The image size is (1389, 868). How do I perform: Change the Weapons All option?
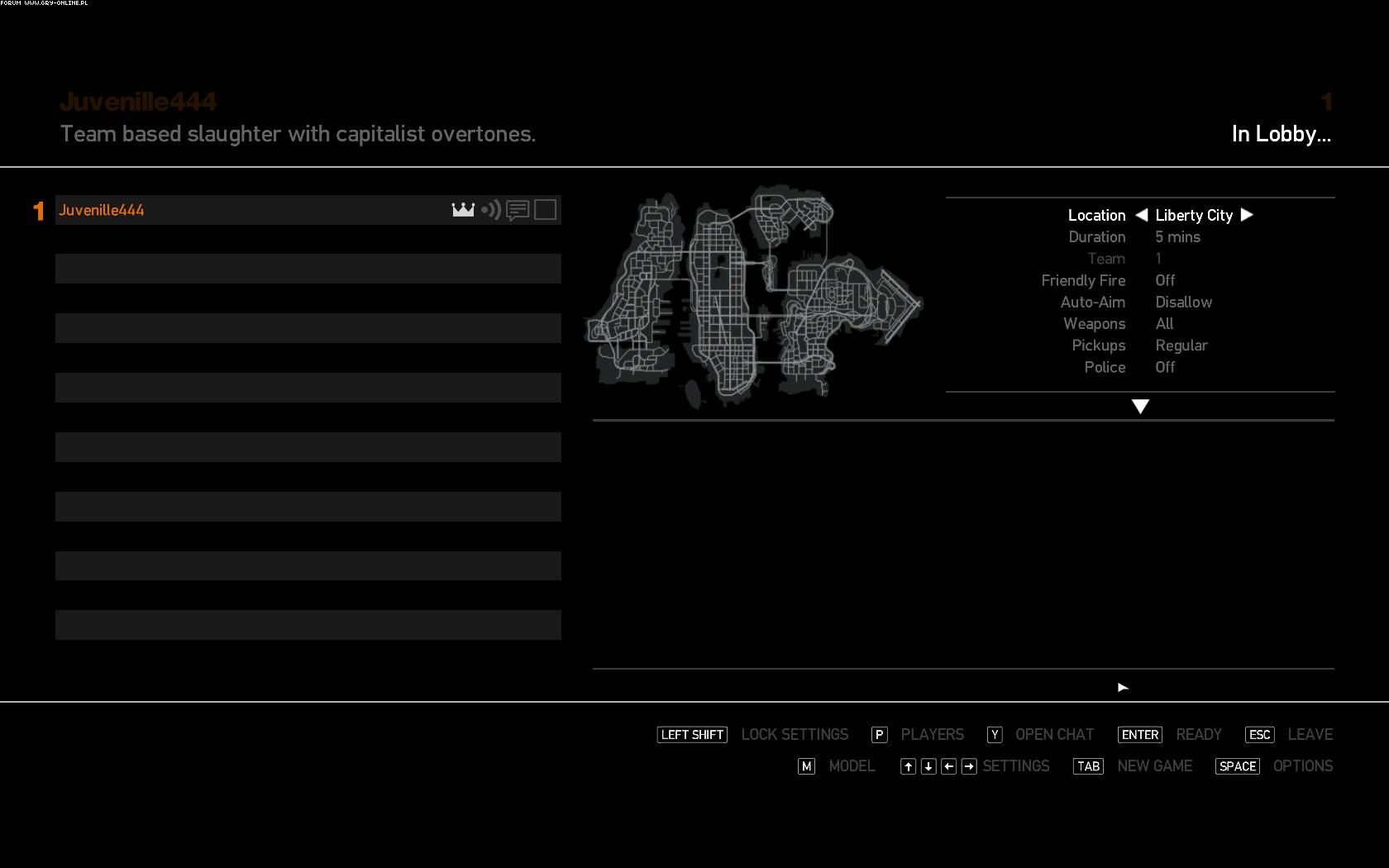coord(1164,324)
